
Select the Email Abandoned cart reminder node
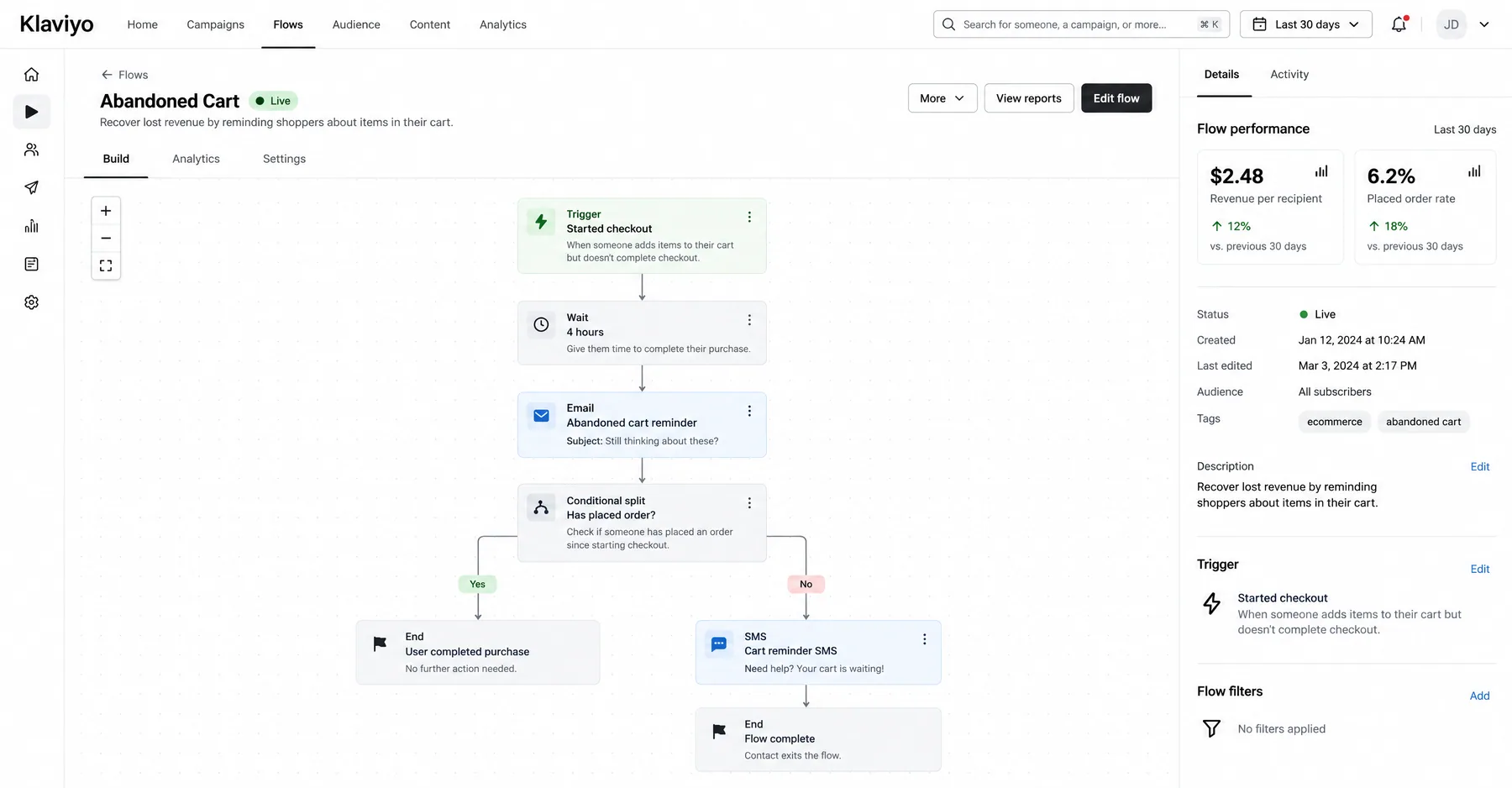pos(642,424)
